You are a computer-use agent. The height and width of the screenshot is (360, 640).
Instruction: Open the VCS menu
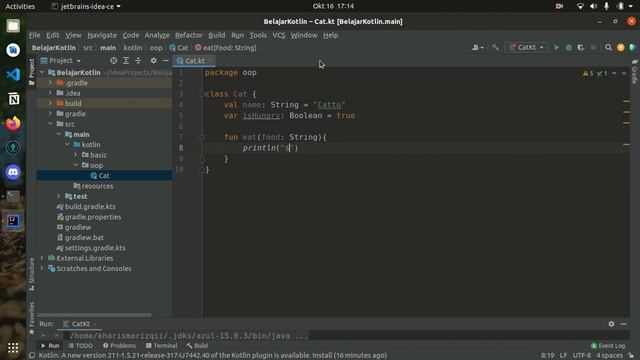(279, 35)
